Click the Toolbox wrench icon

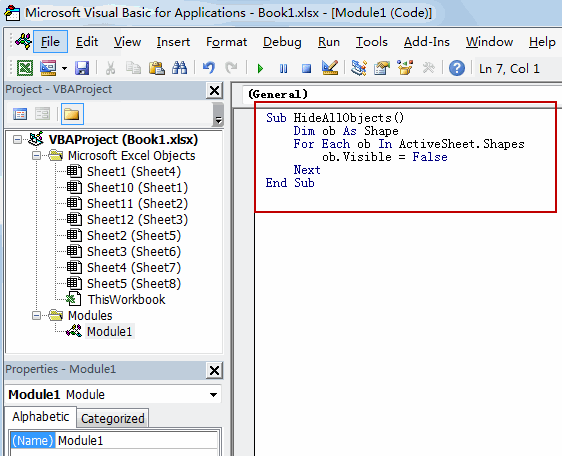pyautogui.click(x=428, y=68)
